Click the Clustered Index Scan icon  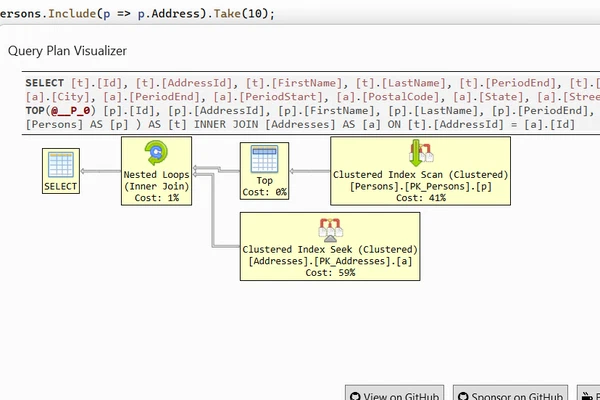[421, 152]
